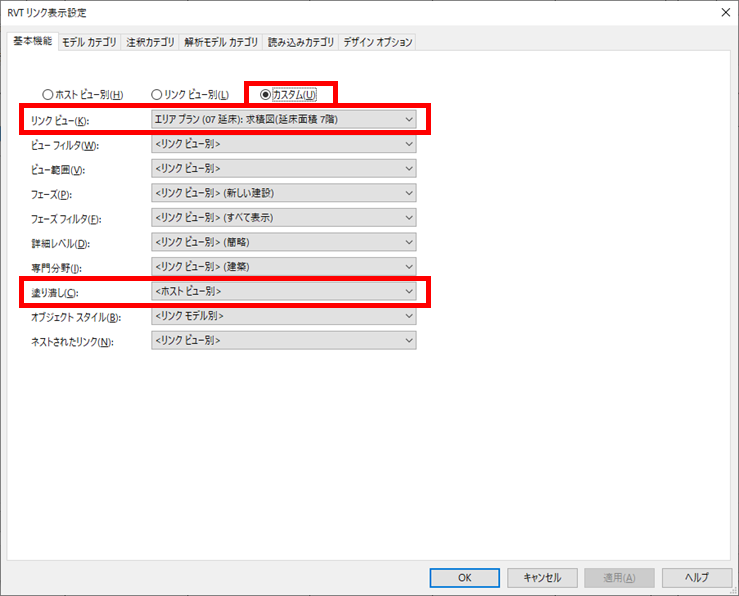Click the ネストされたリンク(N) label
The image size is (739, 596).
tap(72, 342)
